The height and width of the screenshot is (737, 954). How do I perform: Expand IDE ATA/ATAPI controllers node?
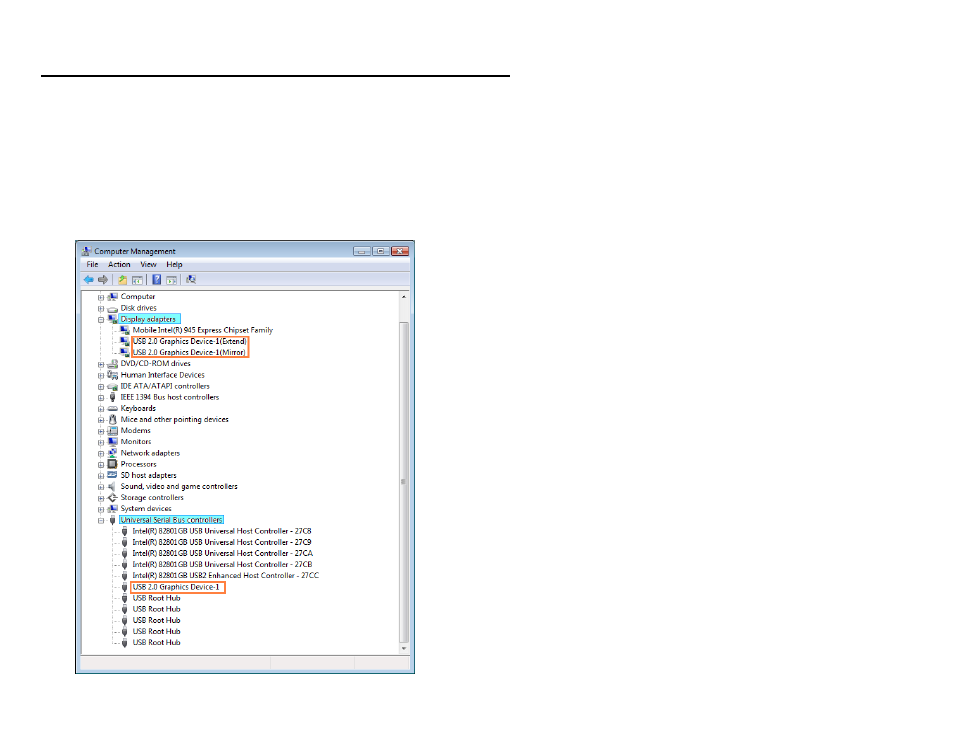pos(101,387)
